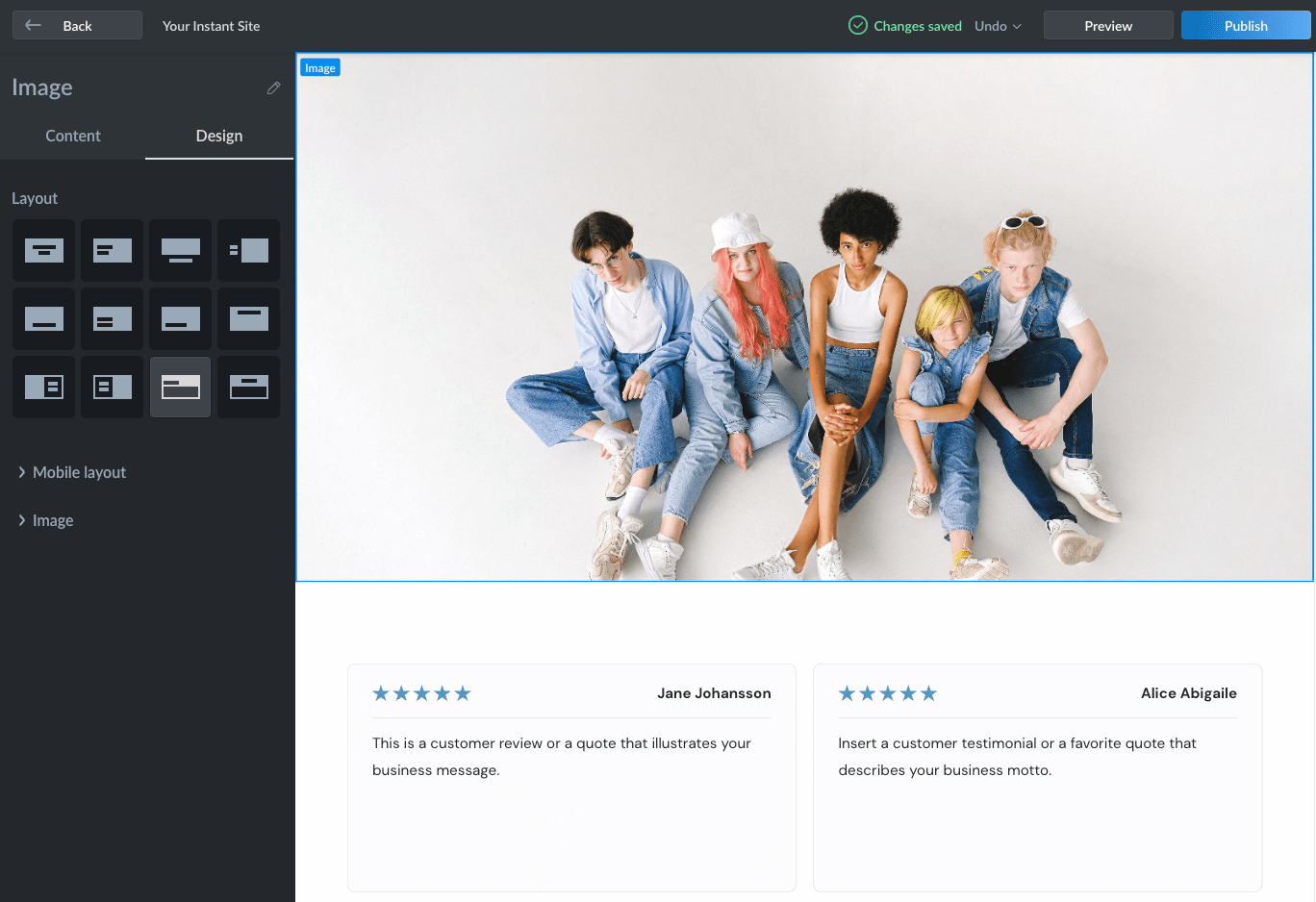The image size is (1316, 902).
Task: Open the Undo dropdown
Action: click(998, 26)
